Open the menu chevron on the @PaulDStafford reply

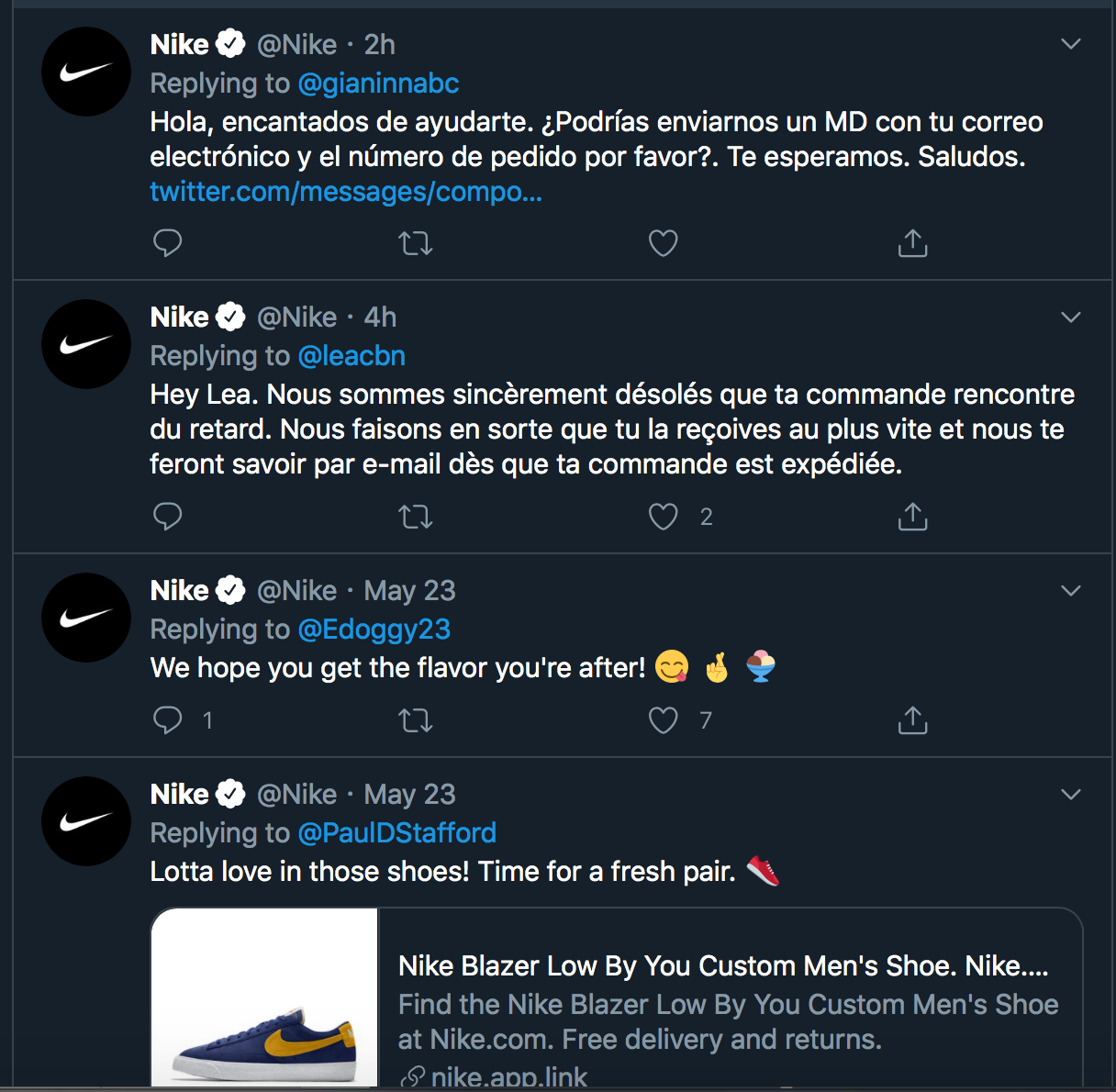1070,793
